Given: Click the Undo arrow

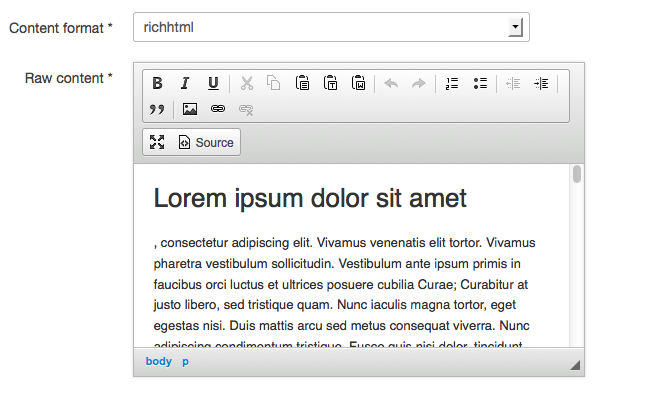Looking at the screenshot, I should click(x=391, y=83).
